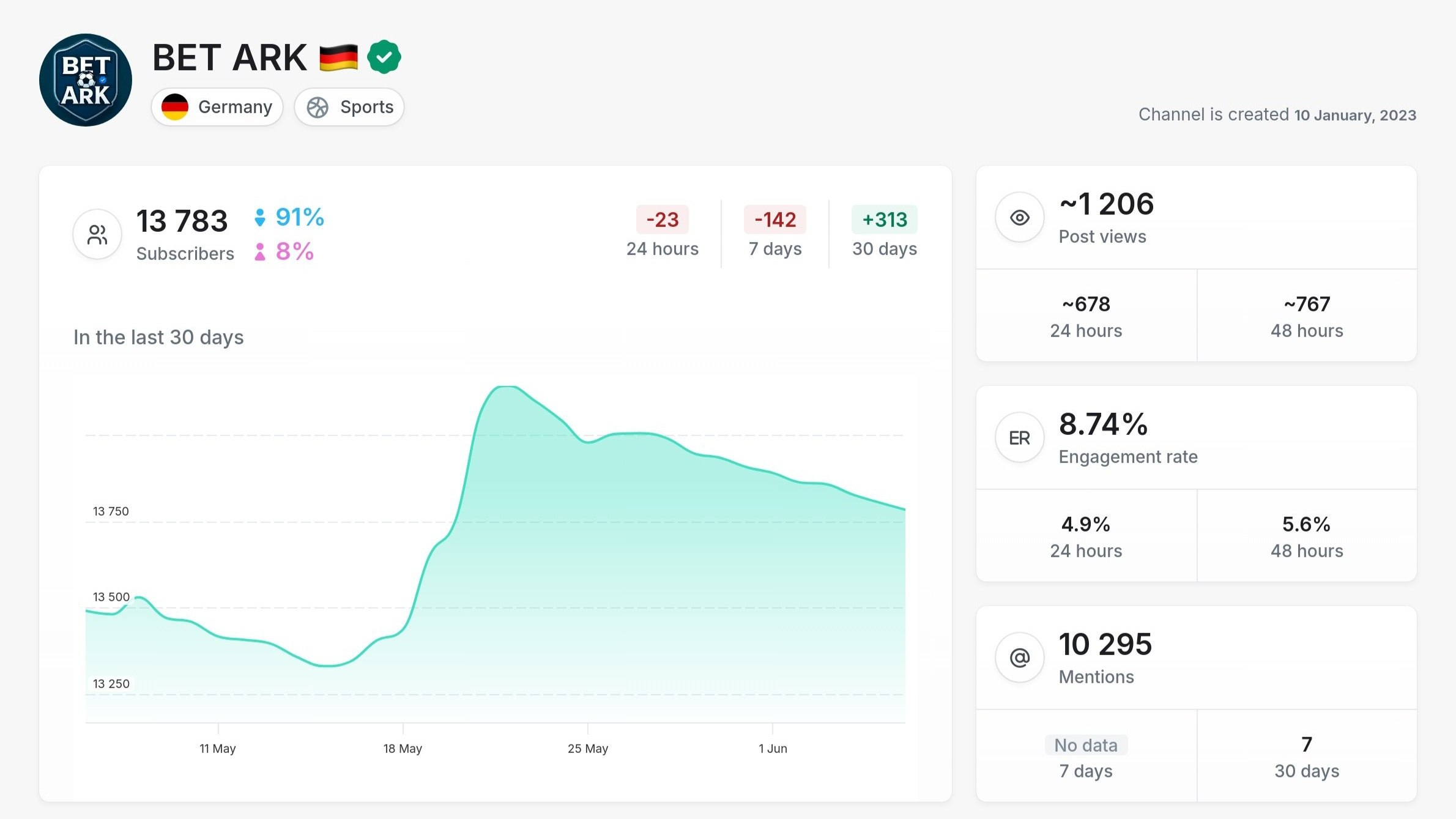The width and height of the screenshot is (1456, 819).
Task: Click the peak of the subscriber chart
Action: tap(507, 387)
